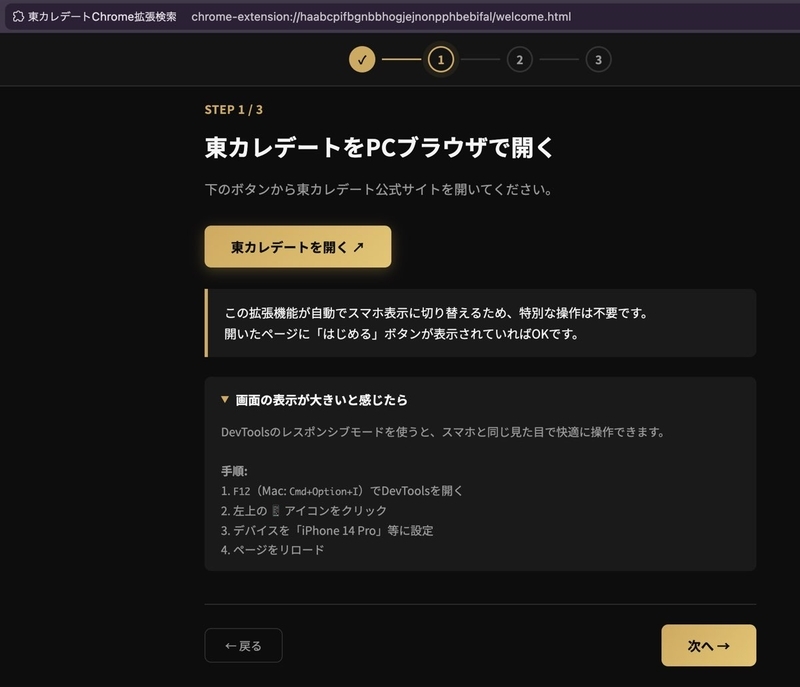Click instruction 3 about iPhone 14 Pro

(327, 530)
